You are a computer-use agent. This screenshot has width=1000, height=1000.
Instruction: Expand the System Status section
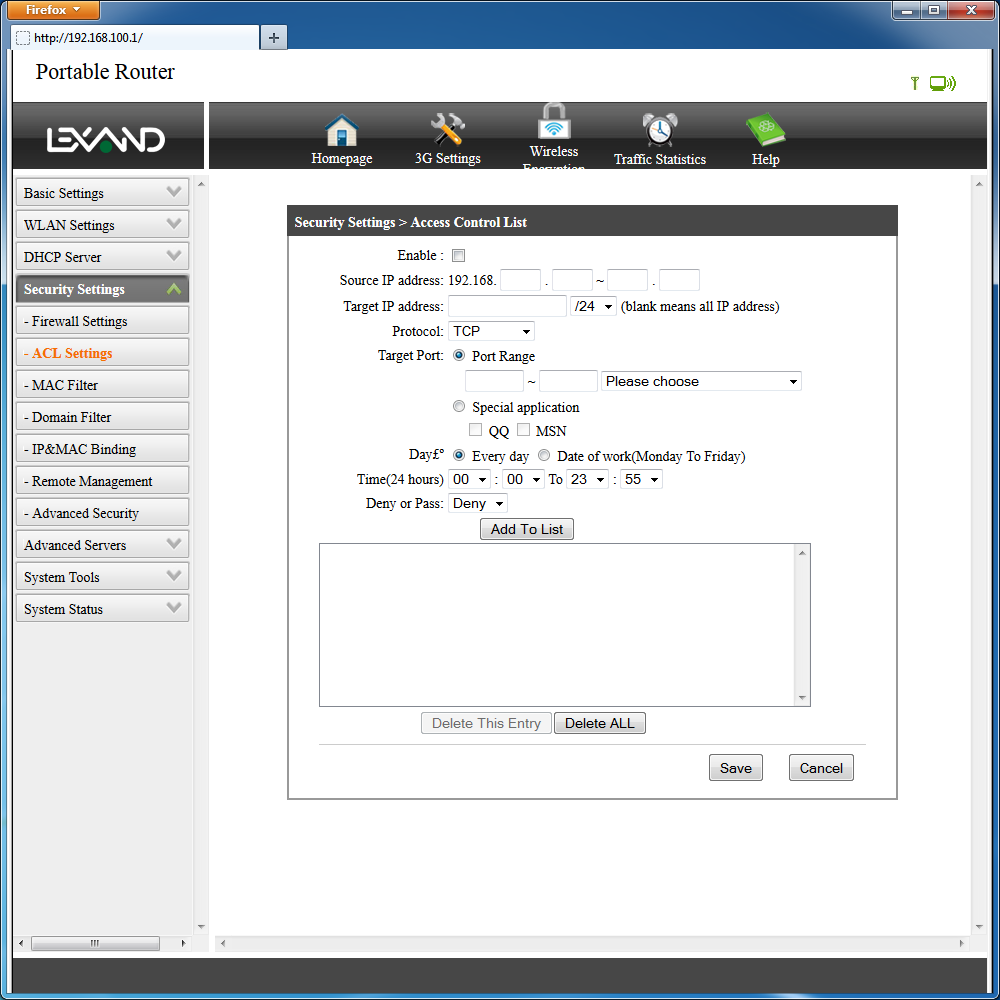coord(103,608)
